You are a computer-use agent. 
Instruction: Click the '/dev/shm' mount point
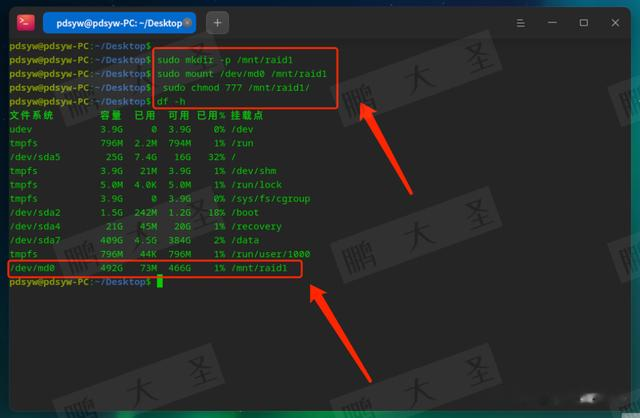tap(253, 171)
